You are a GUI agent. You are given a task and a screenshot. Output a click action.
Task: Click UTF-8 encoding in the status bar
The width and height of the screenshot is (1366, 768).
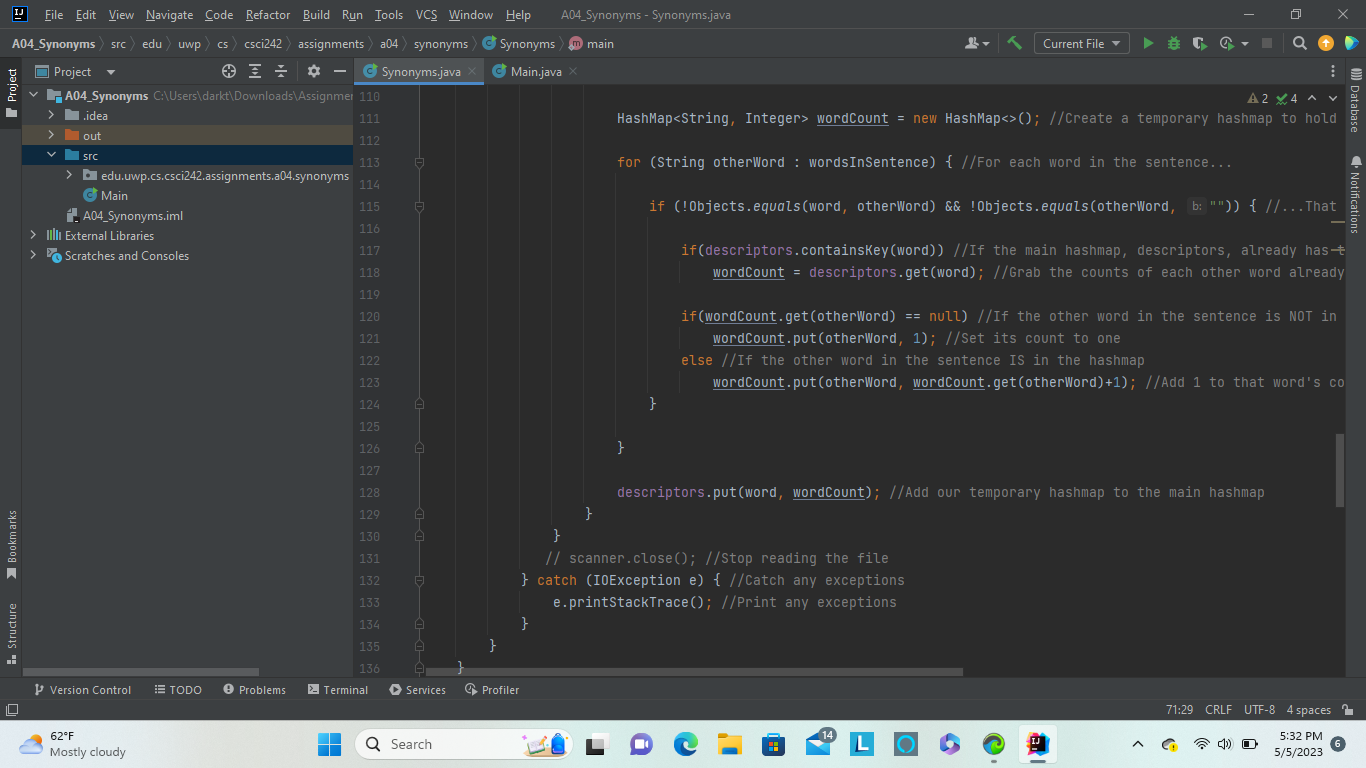coord(1258,709)
